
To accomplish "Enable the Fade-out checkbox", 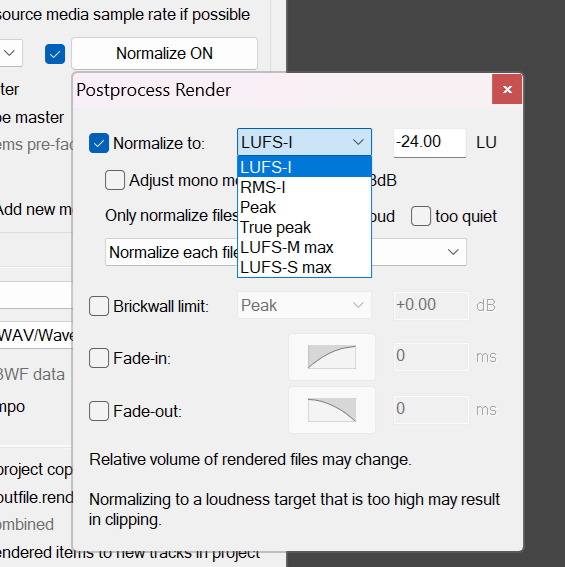I will pos(99,411).
